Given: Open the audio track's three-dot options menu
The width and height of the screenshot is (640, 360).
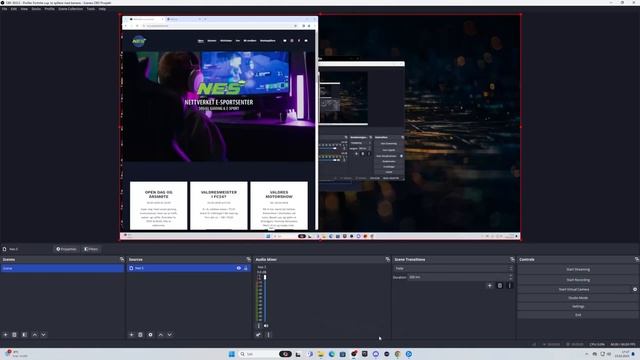Looking at the screenshot, I should 259,326.
